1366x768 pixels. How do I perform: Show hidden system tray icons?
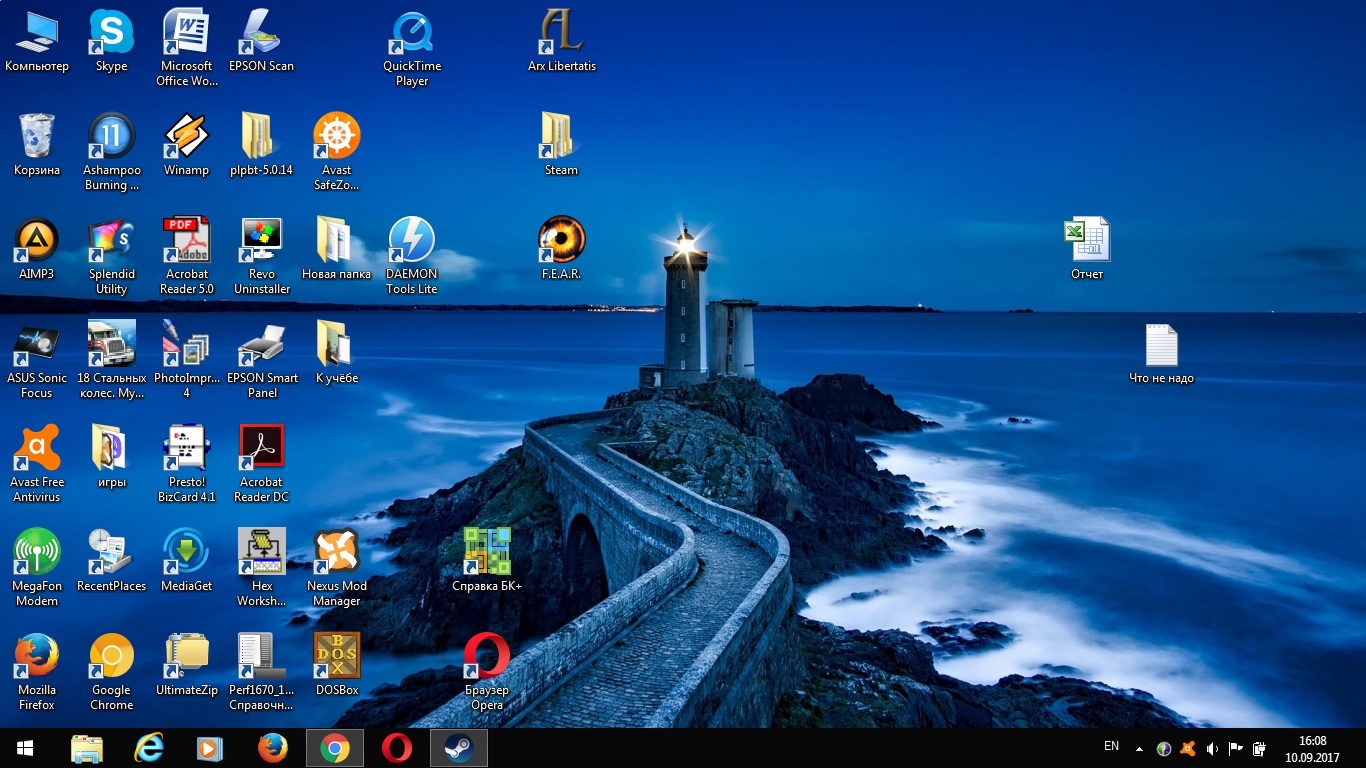point(1139,748)
